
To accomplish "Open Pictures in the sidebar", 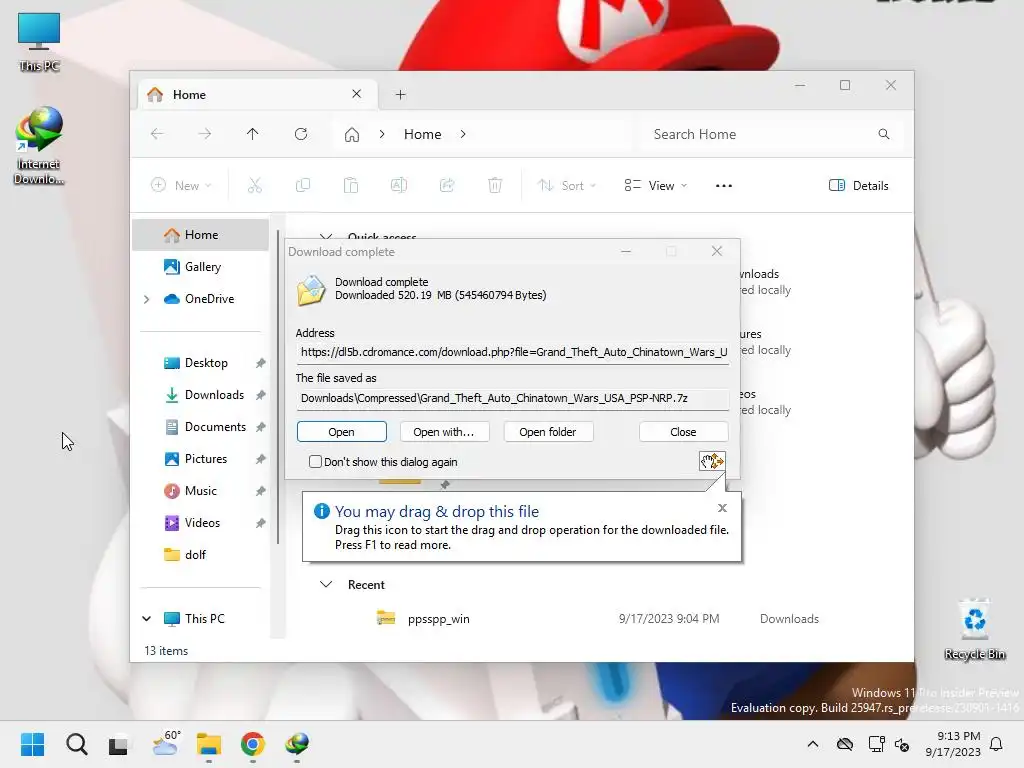I will click(206, 459).
